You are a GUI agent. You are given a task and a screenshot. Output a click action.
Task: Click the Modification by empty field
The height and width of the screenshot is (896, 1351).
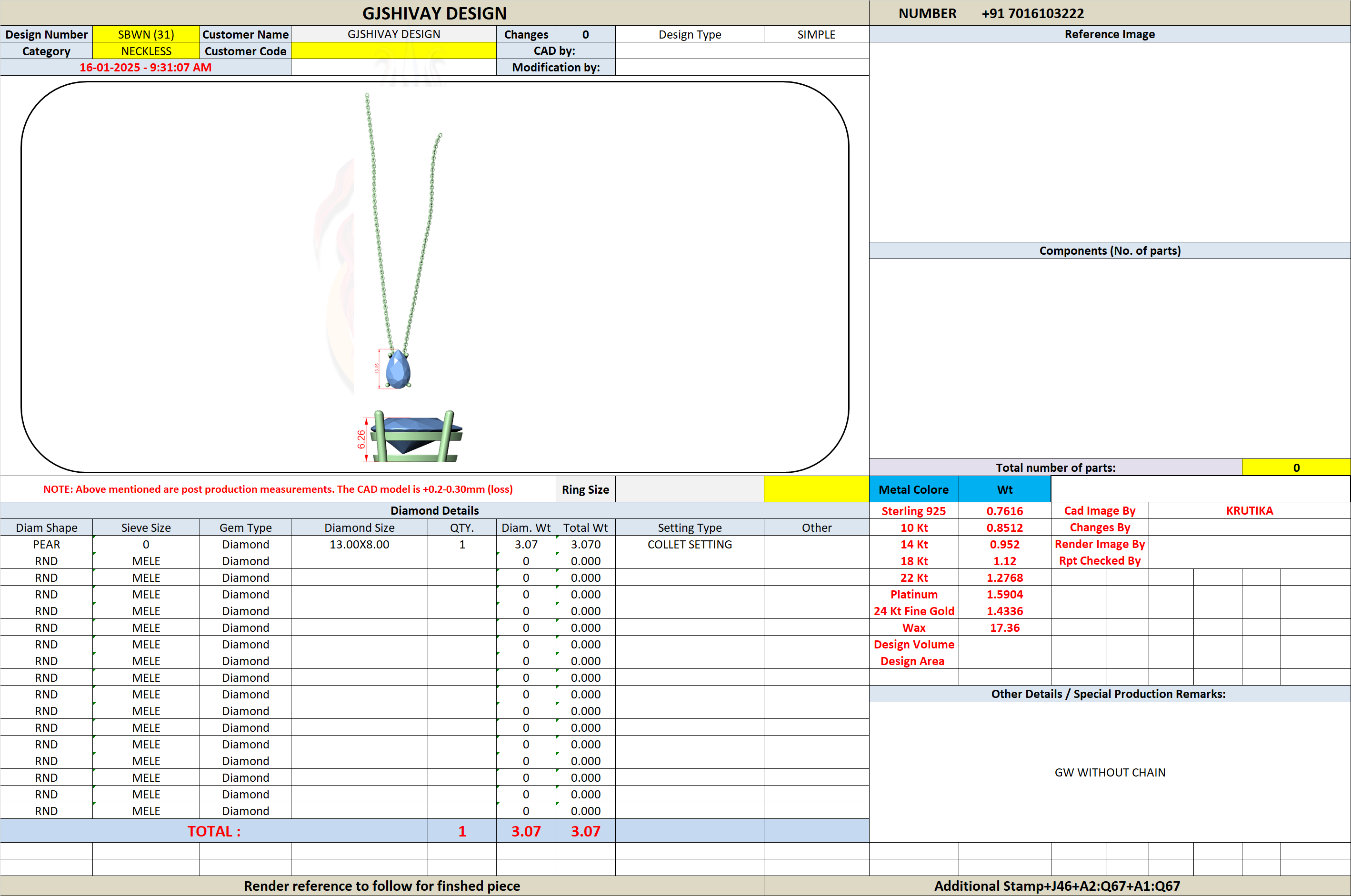[x=742, y=68]
